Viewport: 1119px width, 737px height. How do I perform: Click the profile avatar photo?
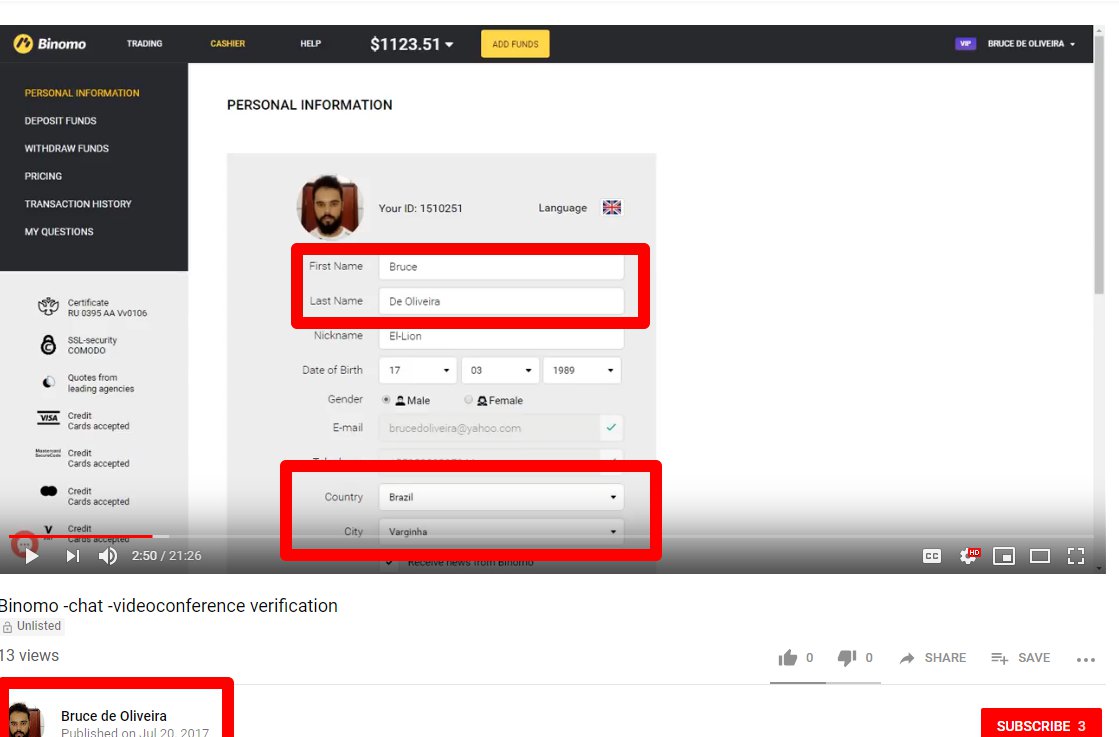[329, 207]
